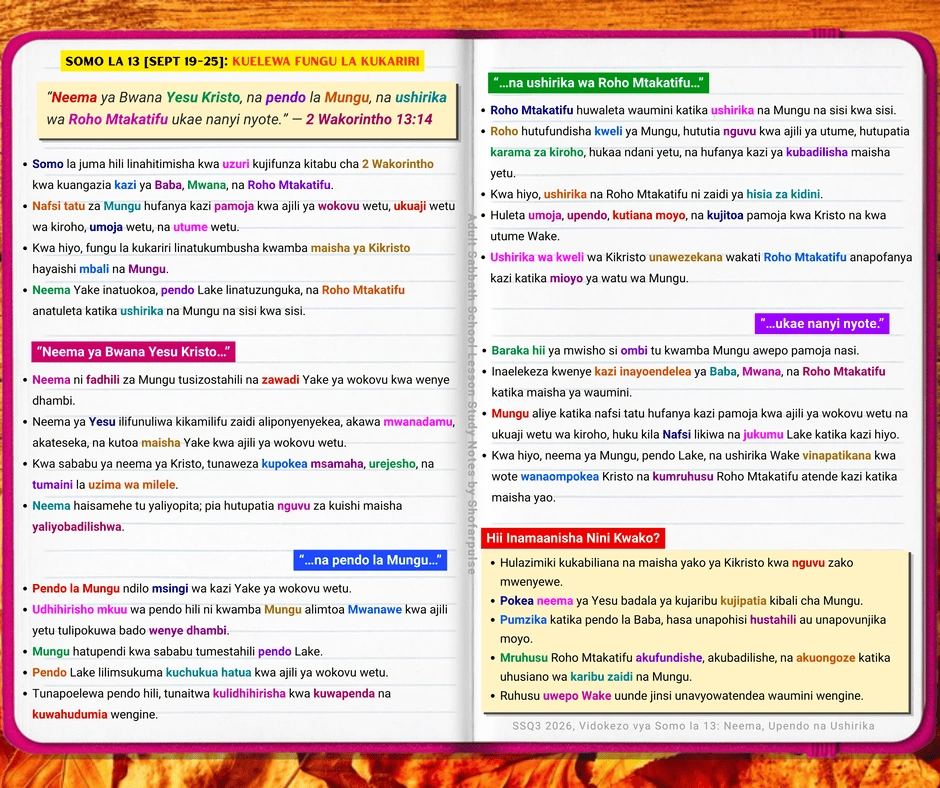
Task: Select the dark blue word 'msingi'
Action: pos(170,588)
